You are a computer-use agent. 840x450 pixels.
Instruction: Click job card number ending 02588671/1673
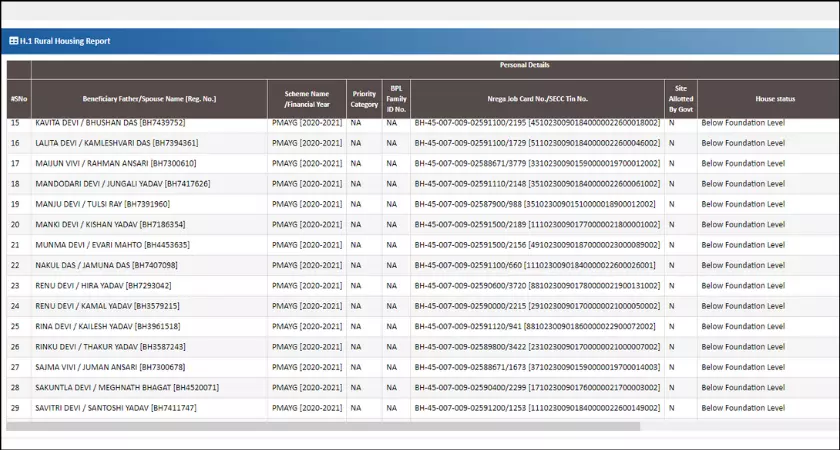pos(537,367)
